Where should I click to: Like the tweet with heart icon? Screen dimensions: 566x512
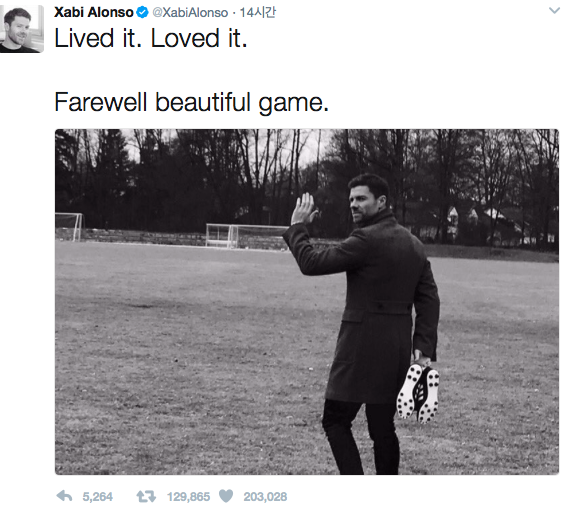pos(226,496)
